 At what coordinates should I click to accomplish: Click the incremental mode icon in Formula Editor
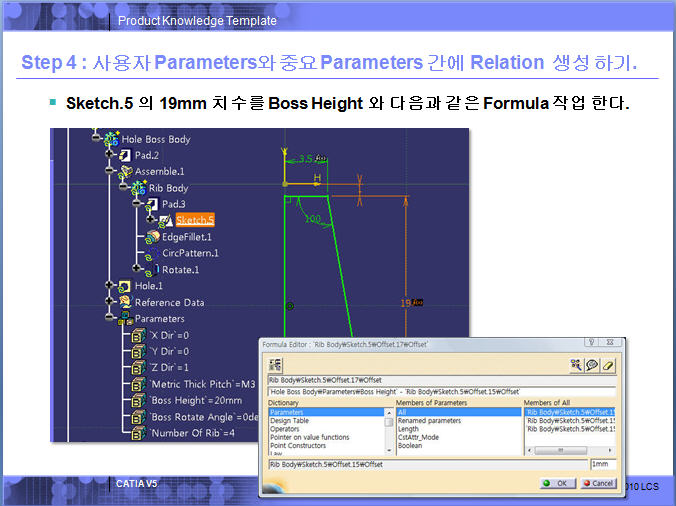tap(276, 366)
